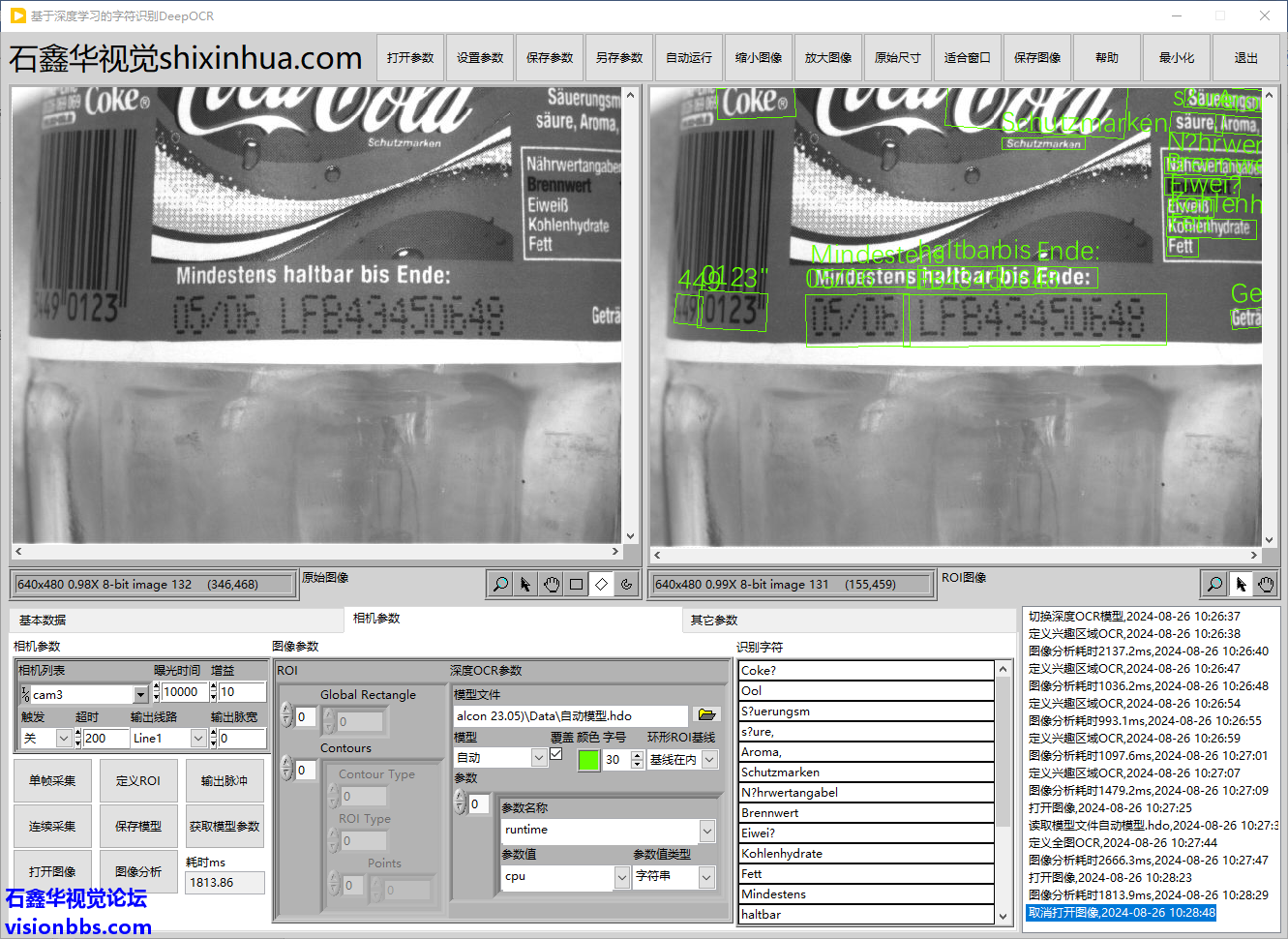
Task: Click zoom tool in ROI image palette
Action: tap(1214, 584)
